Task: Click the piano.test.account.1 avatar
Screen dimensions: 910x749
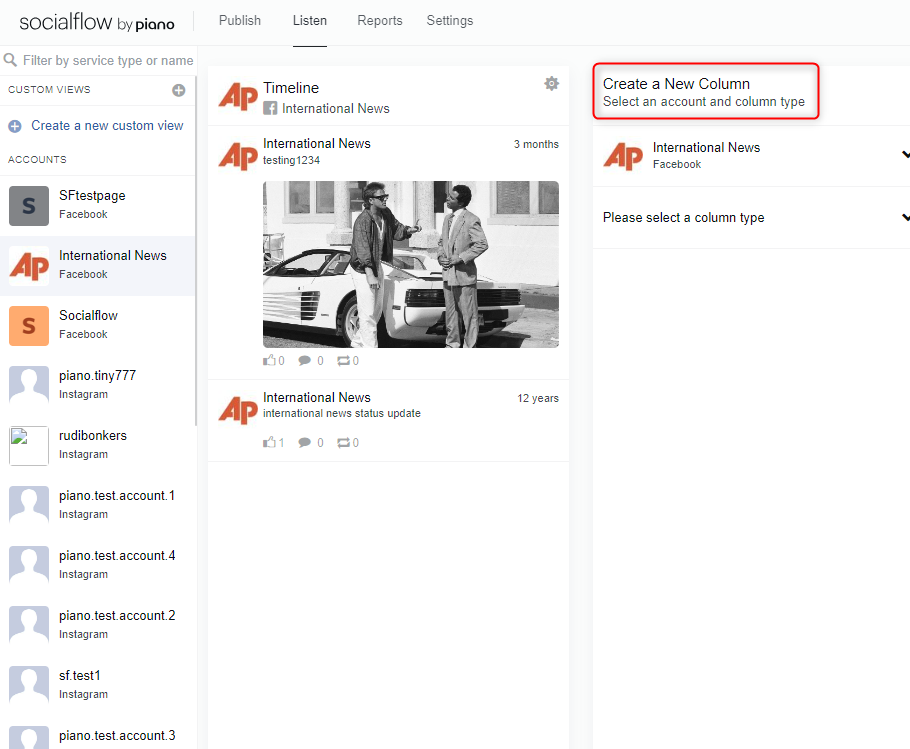Action: click(29, 506)
